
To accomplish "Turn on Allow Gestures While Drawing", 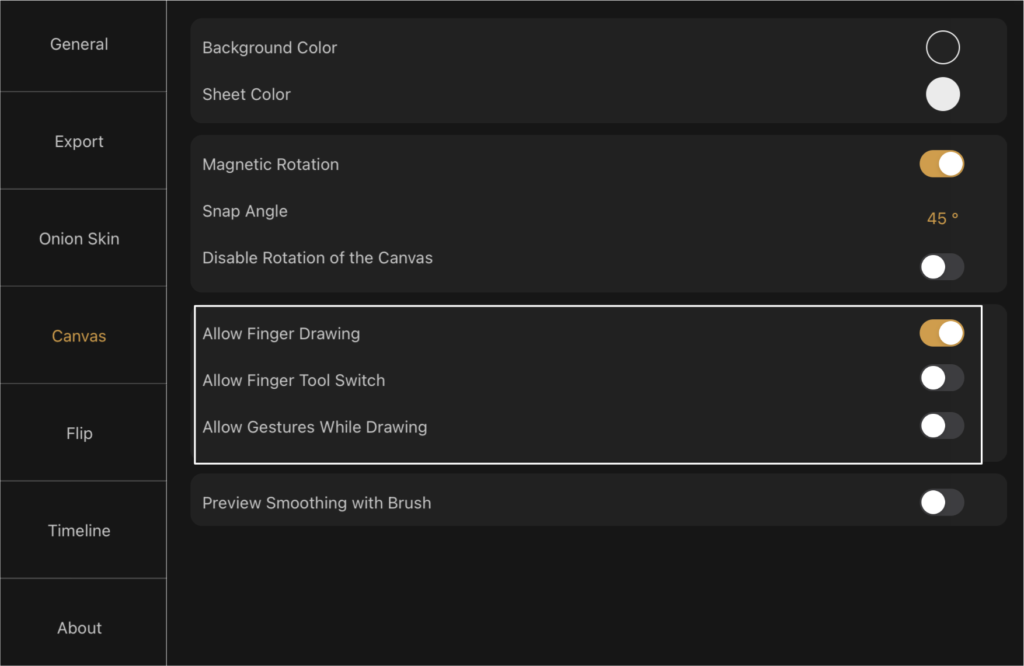I will pos(942,426).
